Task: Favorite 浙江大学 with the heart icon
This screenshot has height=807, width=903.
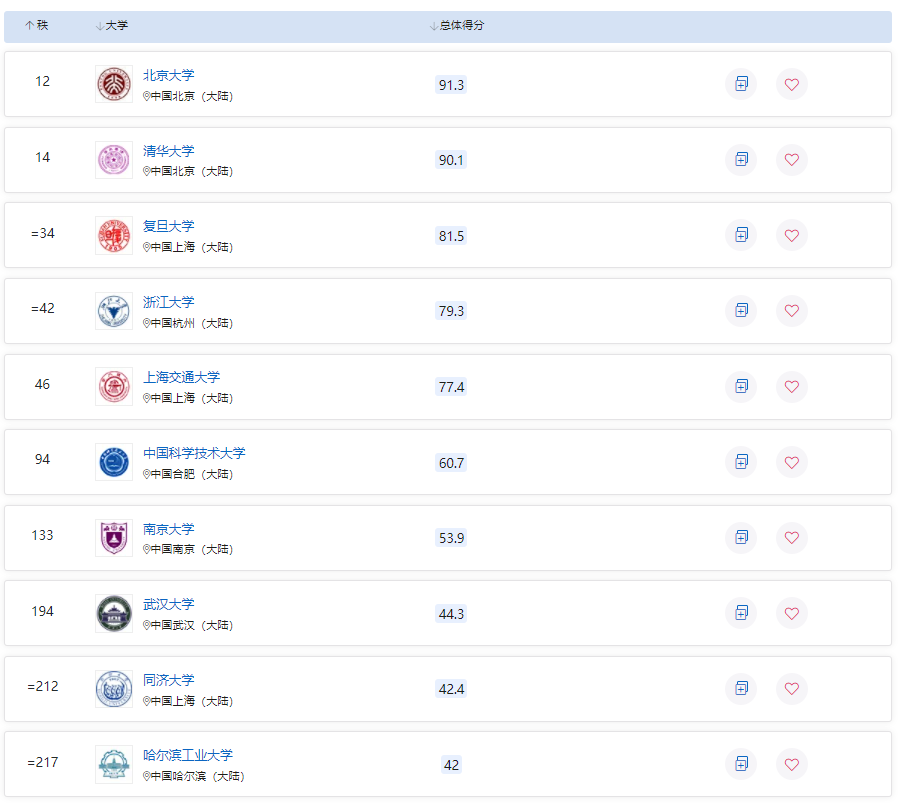Action: click(792, 310)
